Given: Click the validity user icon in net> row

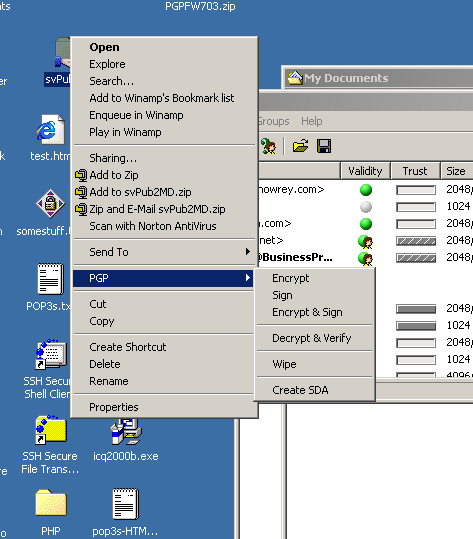Looking at the screenshot, I should 366,241.
